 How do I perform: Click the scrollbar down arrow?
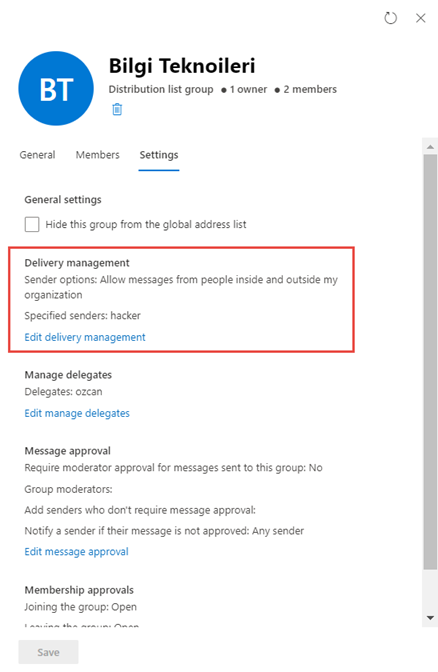(x=430, y=618)
